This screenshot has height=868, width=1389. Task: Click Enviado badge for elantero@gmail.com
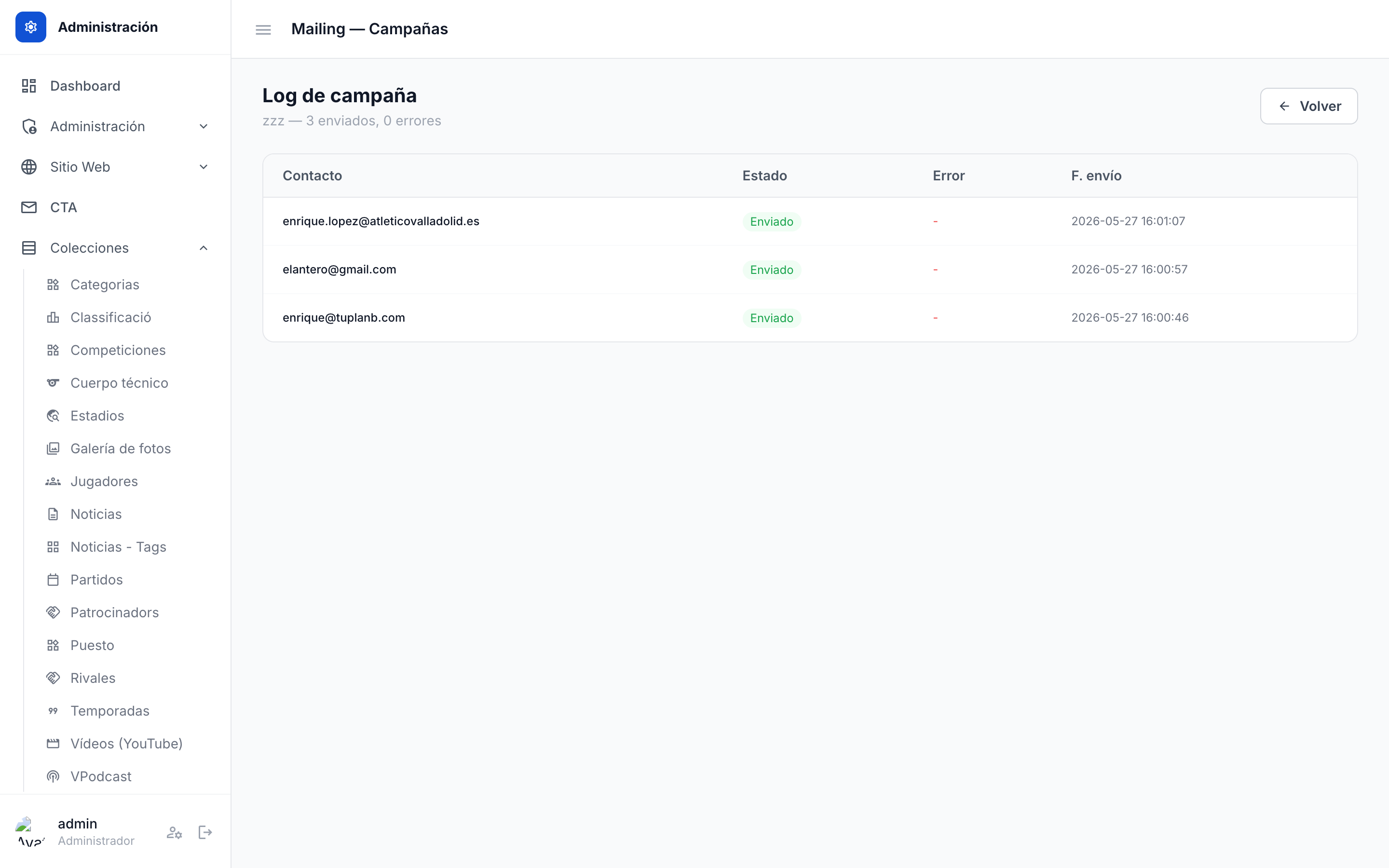tap(771, 270)
